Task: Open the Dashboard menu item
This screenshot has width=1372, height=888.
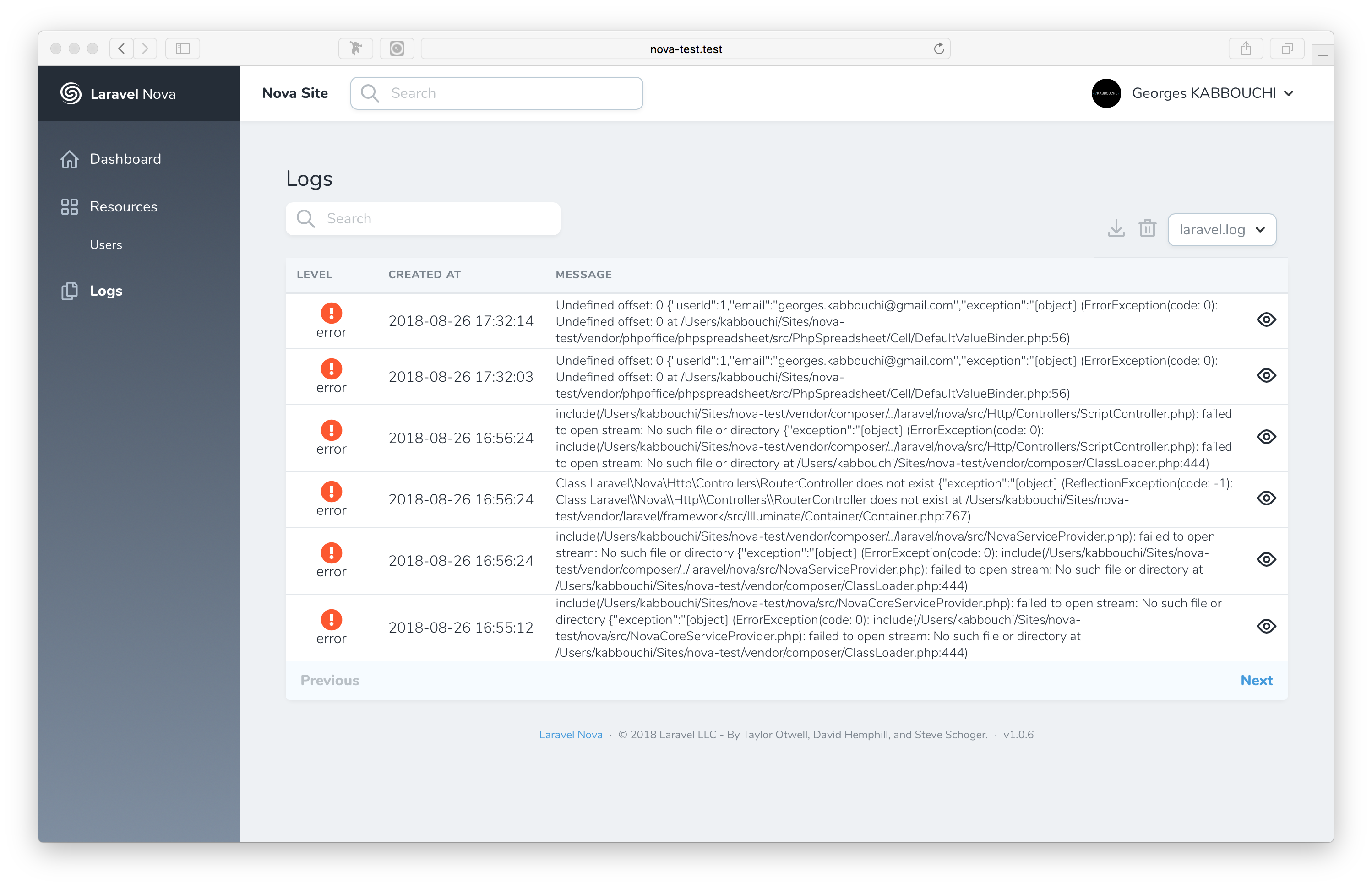Action: coord(125,159)
